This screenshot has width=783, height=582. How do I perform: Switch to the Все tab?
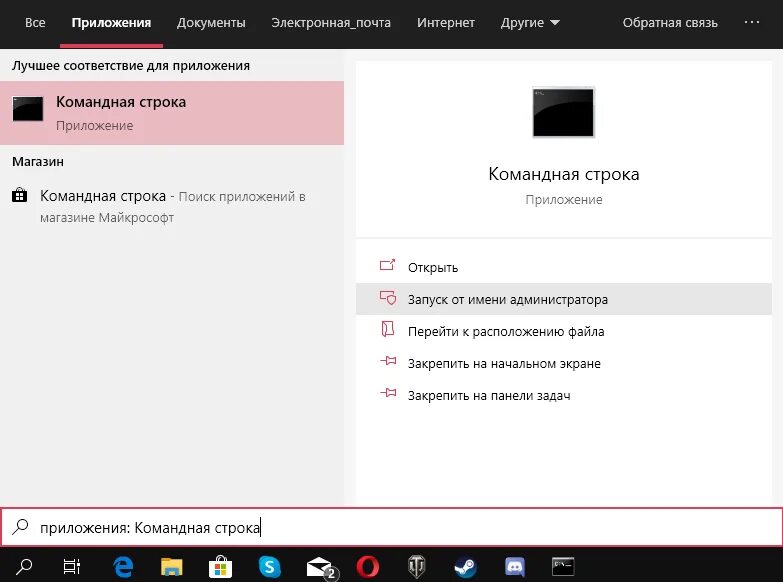click(35, 23)
